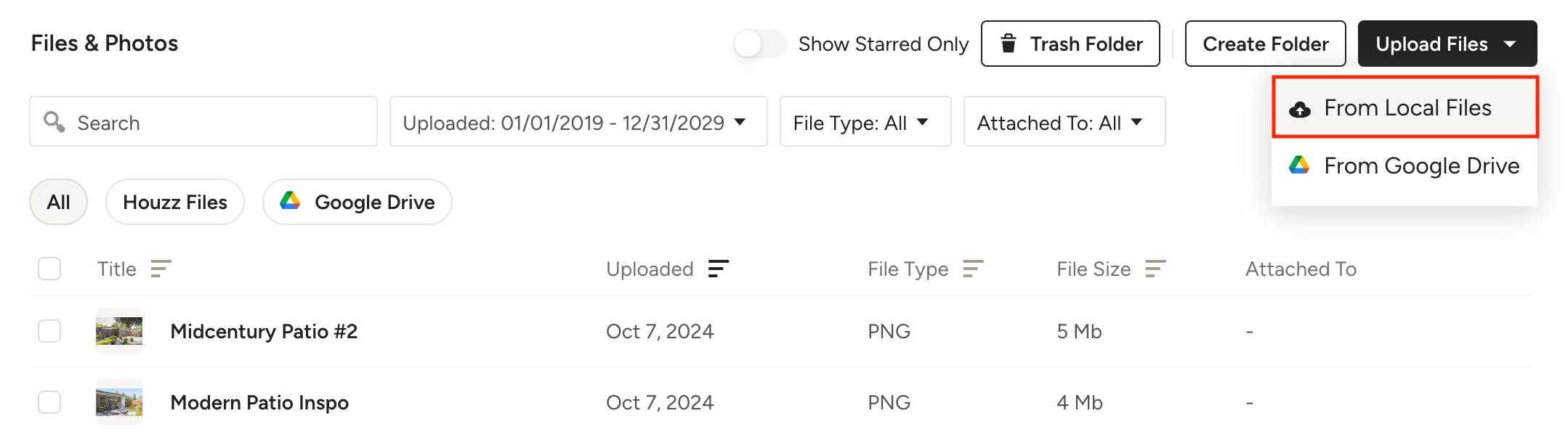Expand the File Type filter dropdown

865,122
